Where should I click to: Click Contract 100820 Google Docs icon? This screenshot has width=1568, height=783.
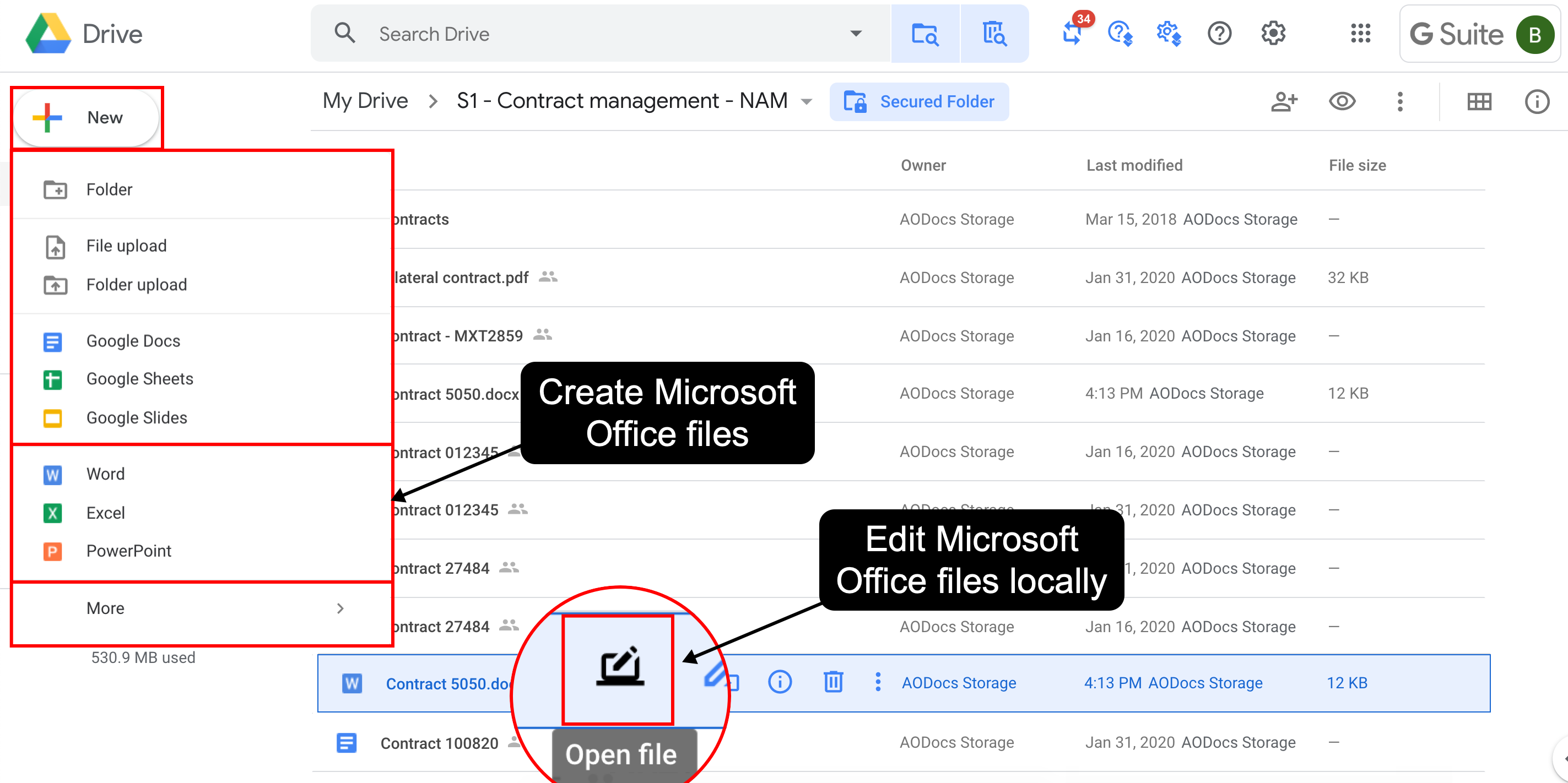click(x=347, y=743)
